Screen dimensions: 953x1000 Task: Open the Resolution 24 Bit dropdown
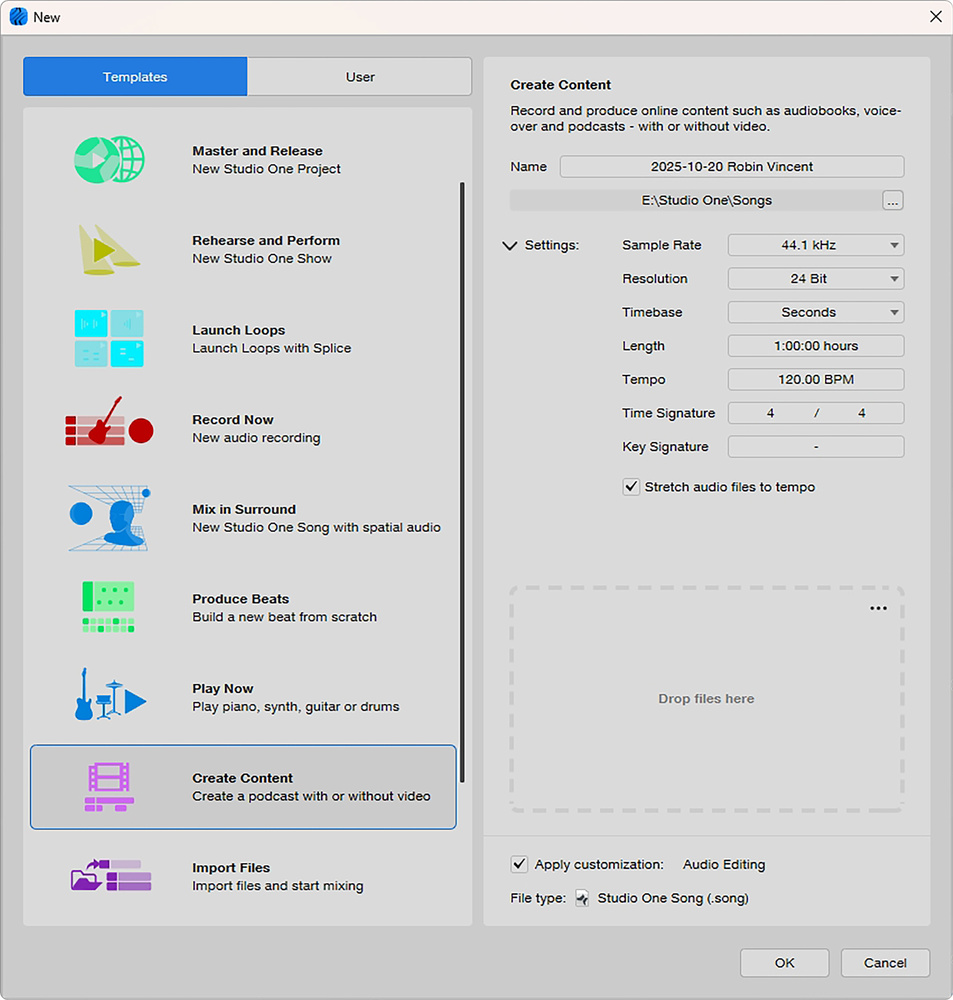click(x=815, y=279)
